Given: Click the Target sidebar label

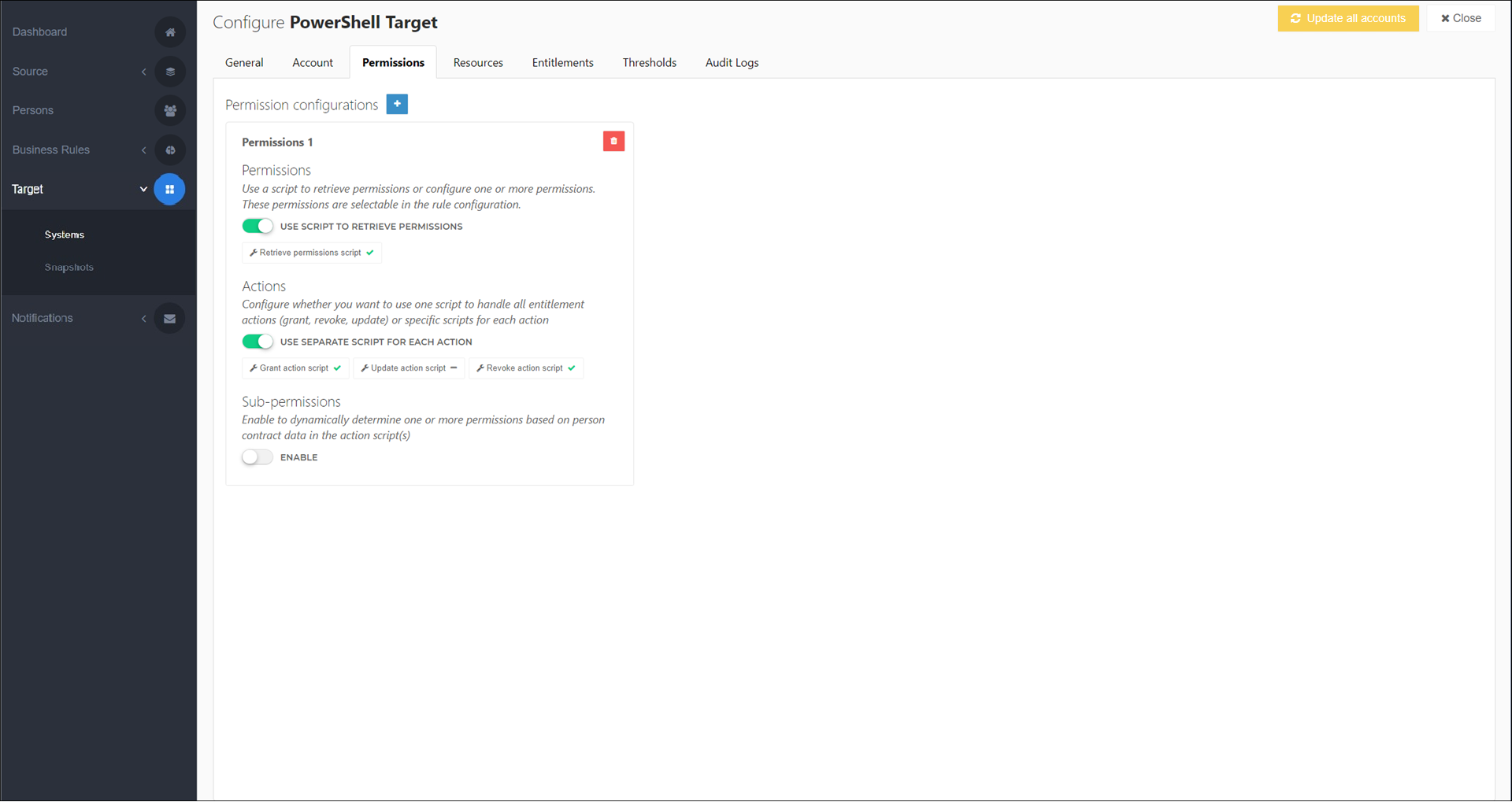Looking at the screenshot, I should 28,190.
